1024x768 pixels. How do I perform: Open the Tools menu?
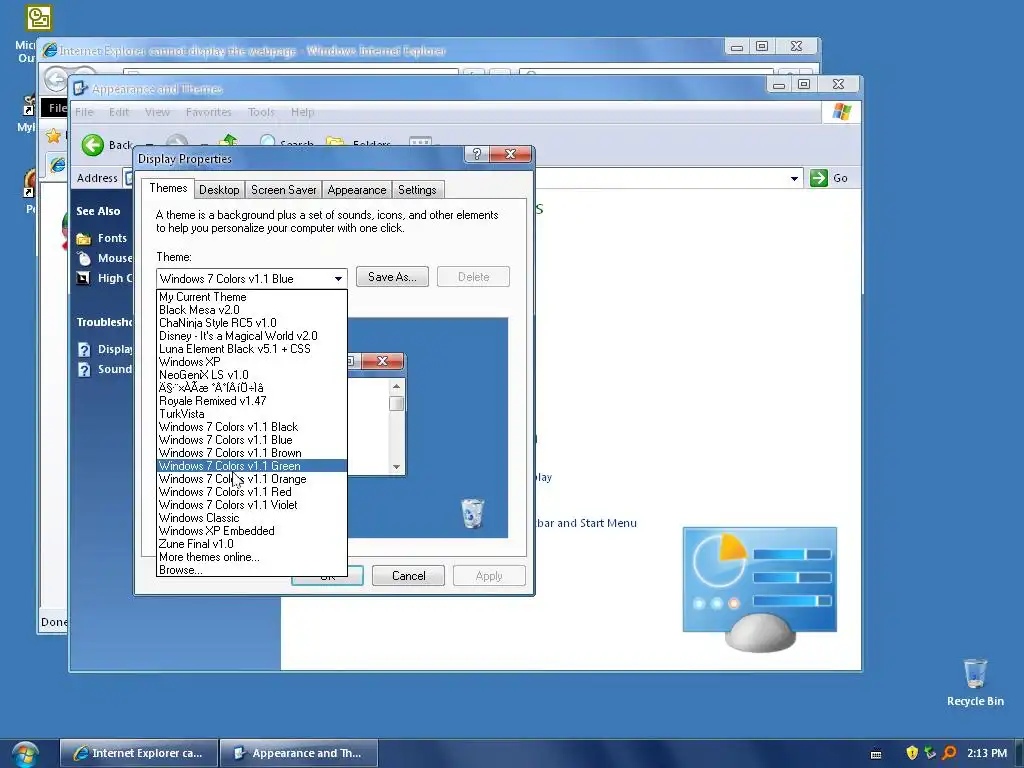click(x=261, y=112)
